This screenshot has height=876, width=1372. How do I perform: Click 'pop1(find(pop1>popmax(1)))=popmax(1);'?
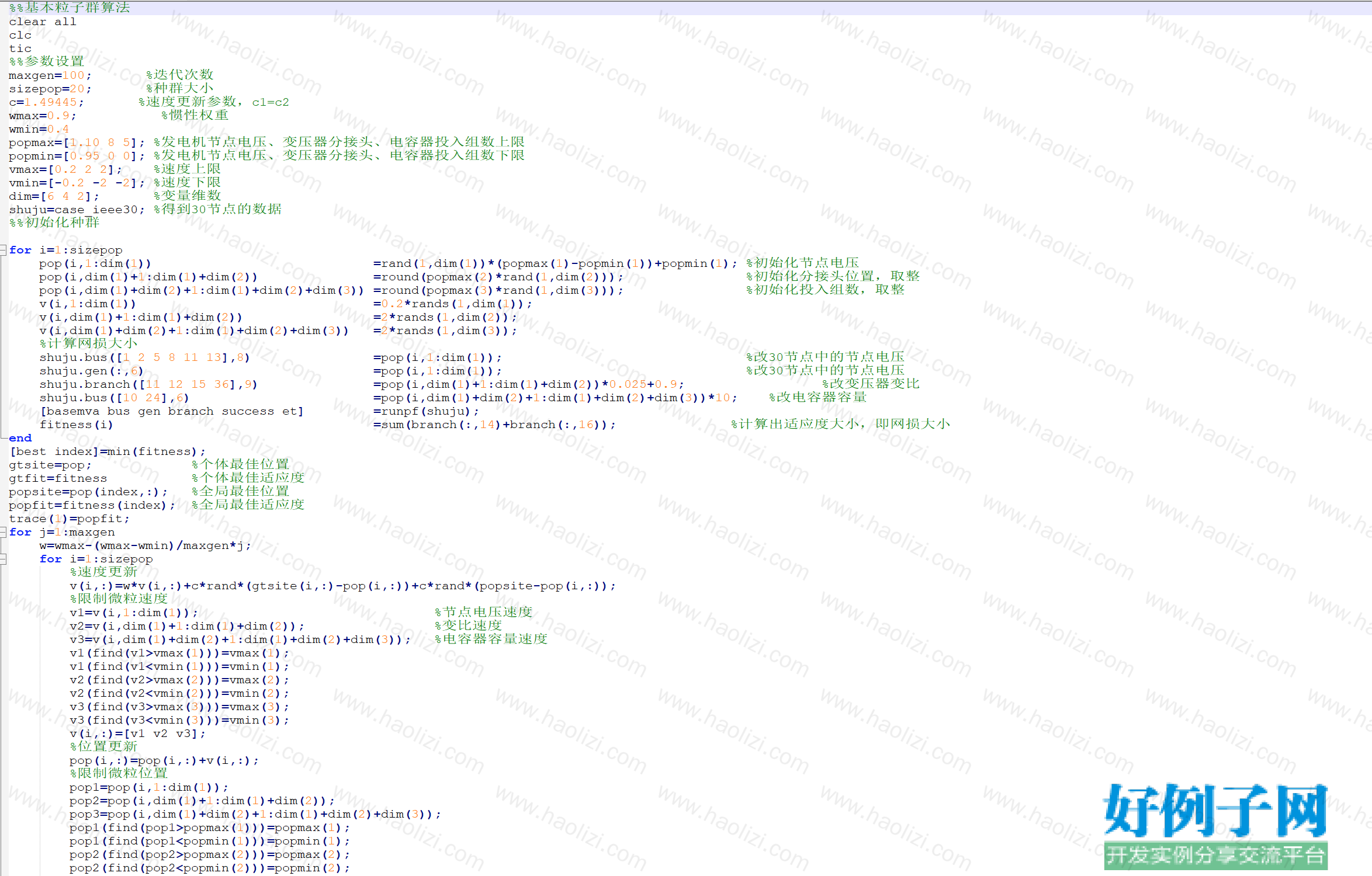(x=210, y=828)
